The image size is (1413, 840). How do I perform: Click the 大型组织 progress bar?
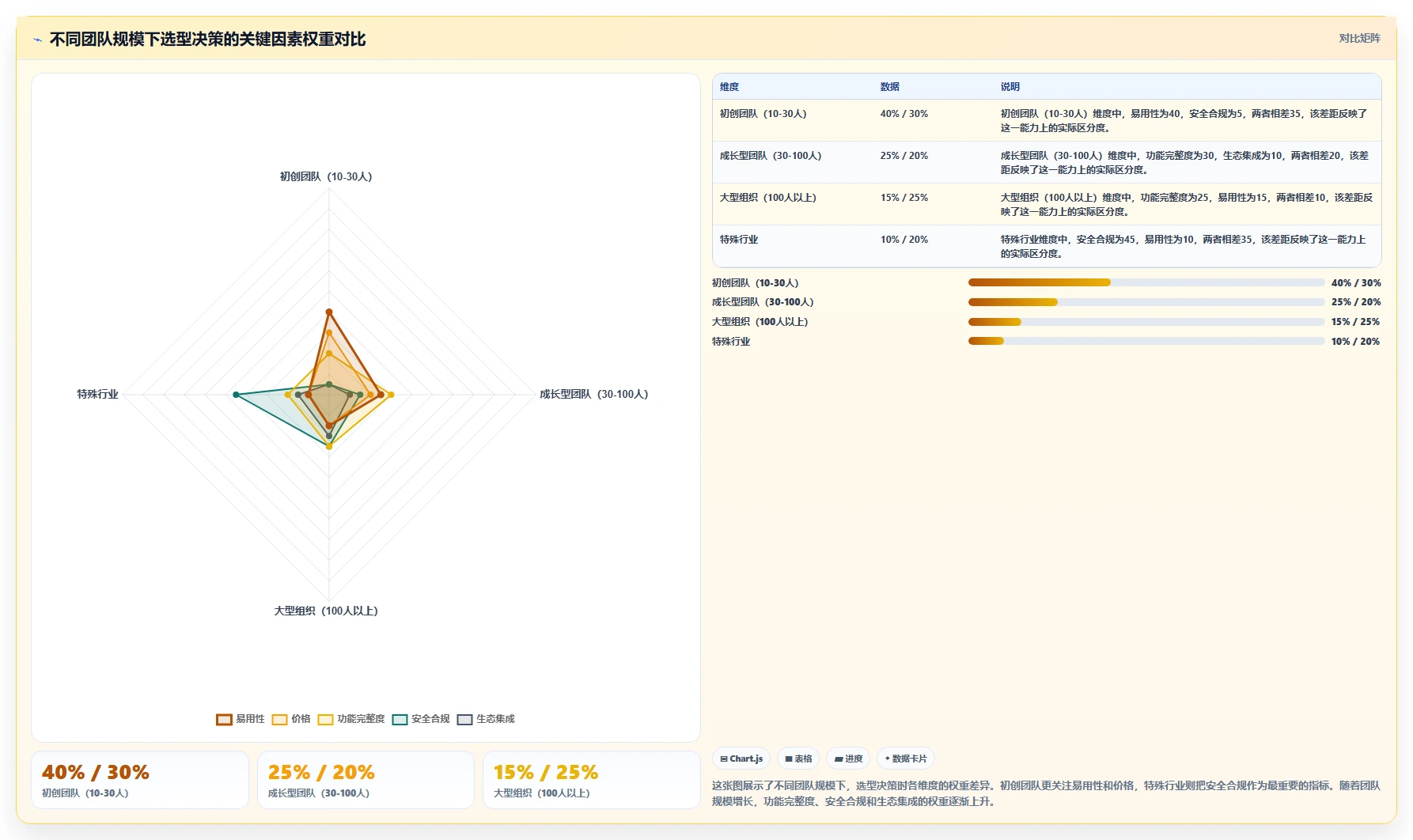pyautogui.click(x=1146, y=322)
